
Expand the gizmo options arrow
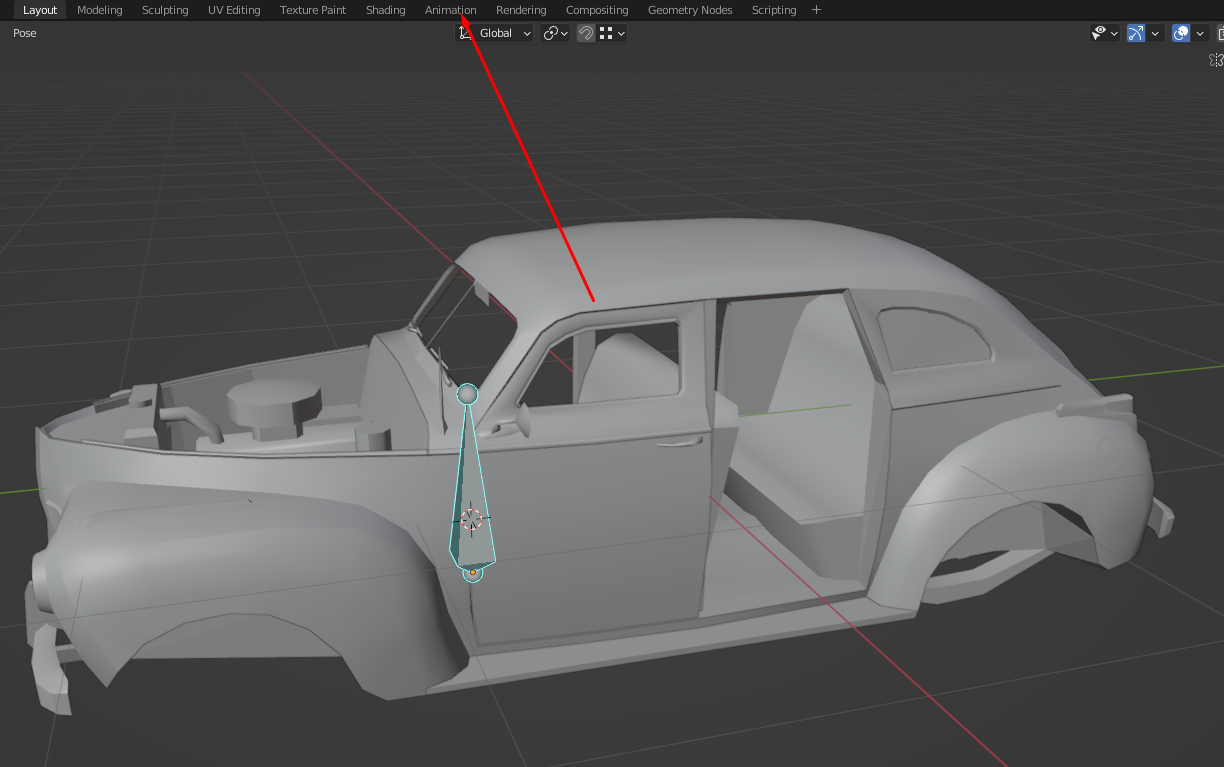tap(1156, 33)
